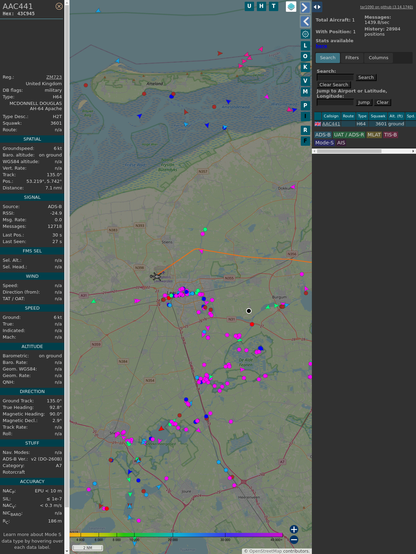Toggle the L labels map button
Screen dimensions: 416x554
point(305,45)
